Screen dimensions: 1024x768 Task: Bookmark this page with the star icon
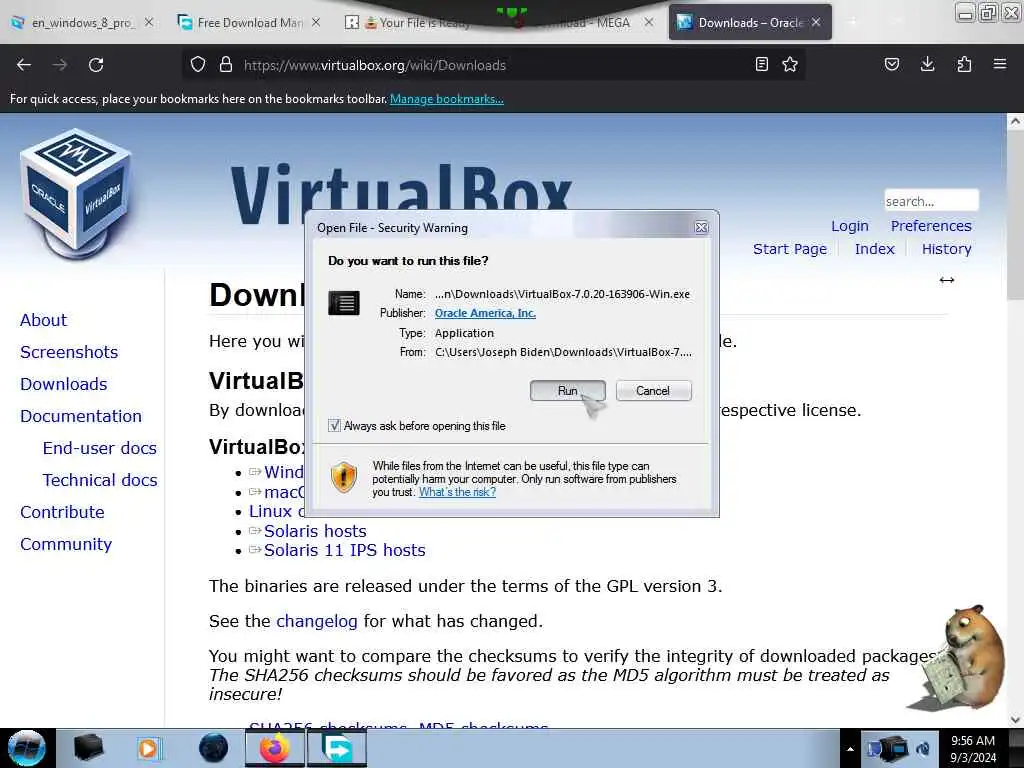(x=790, y=64)
